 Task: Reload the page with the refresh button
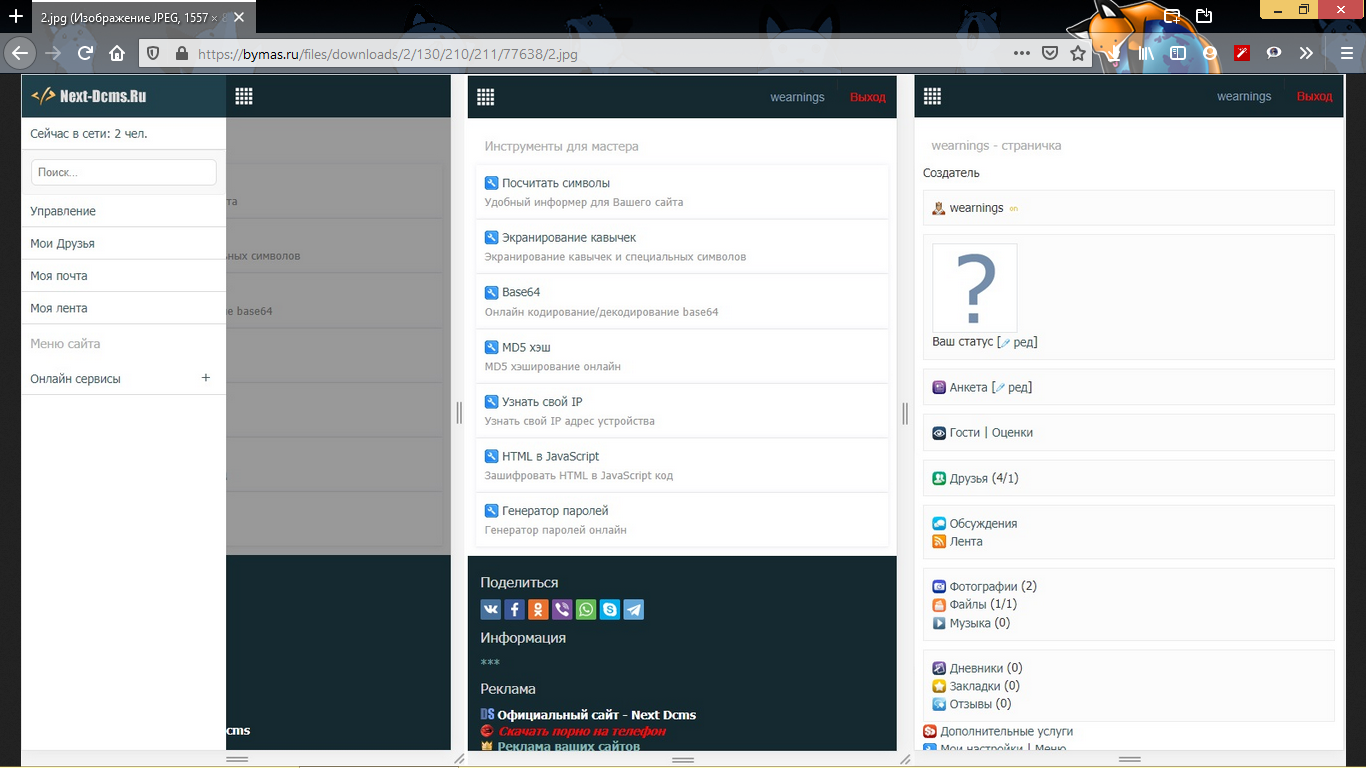tap(86, 54)
